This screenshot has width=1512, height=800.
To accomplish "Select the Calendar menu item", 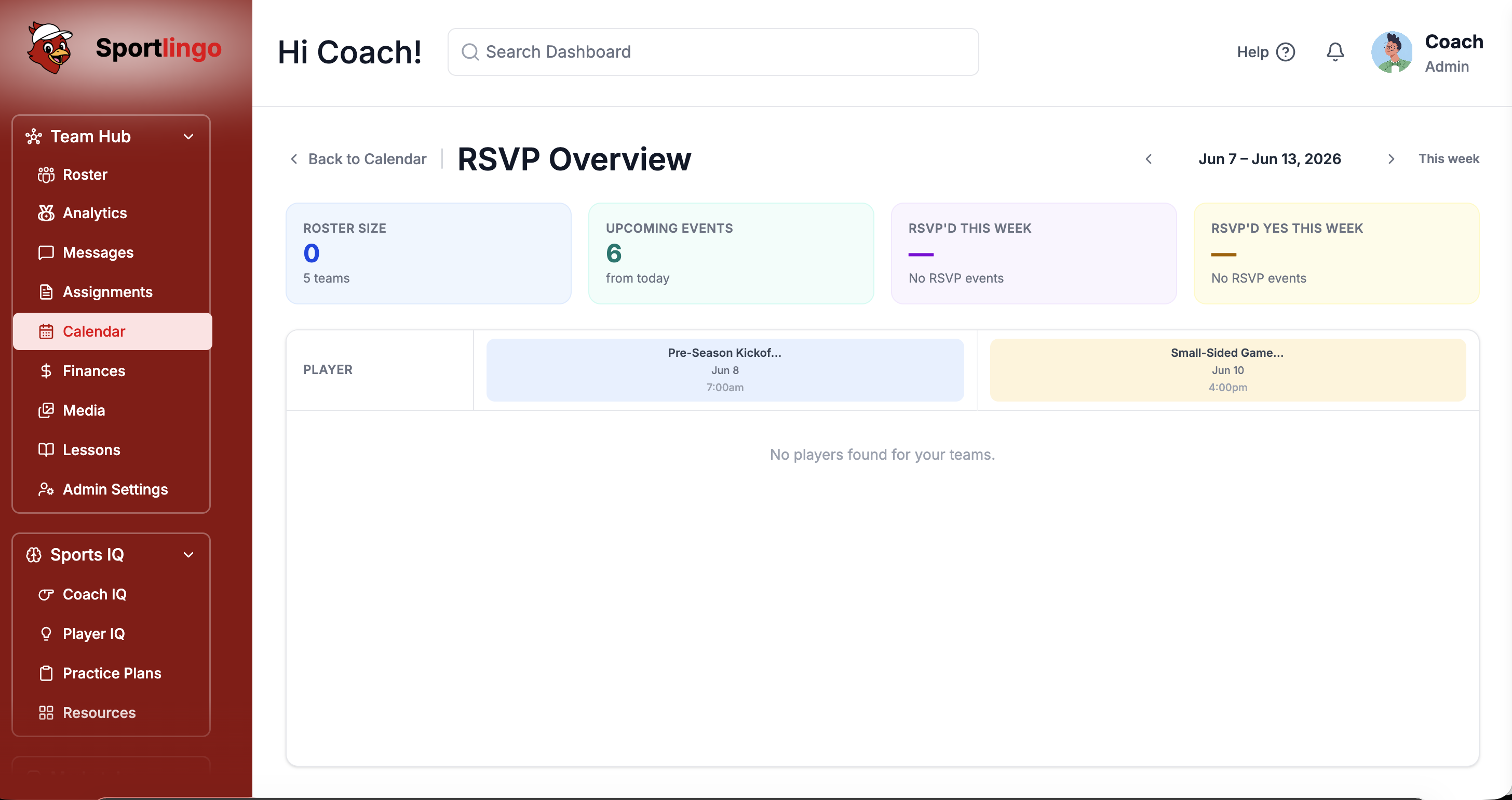I will click(112, 331).
